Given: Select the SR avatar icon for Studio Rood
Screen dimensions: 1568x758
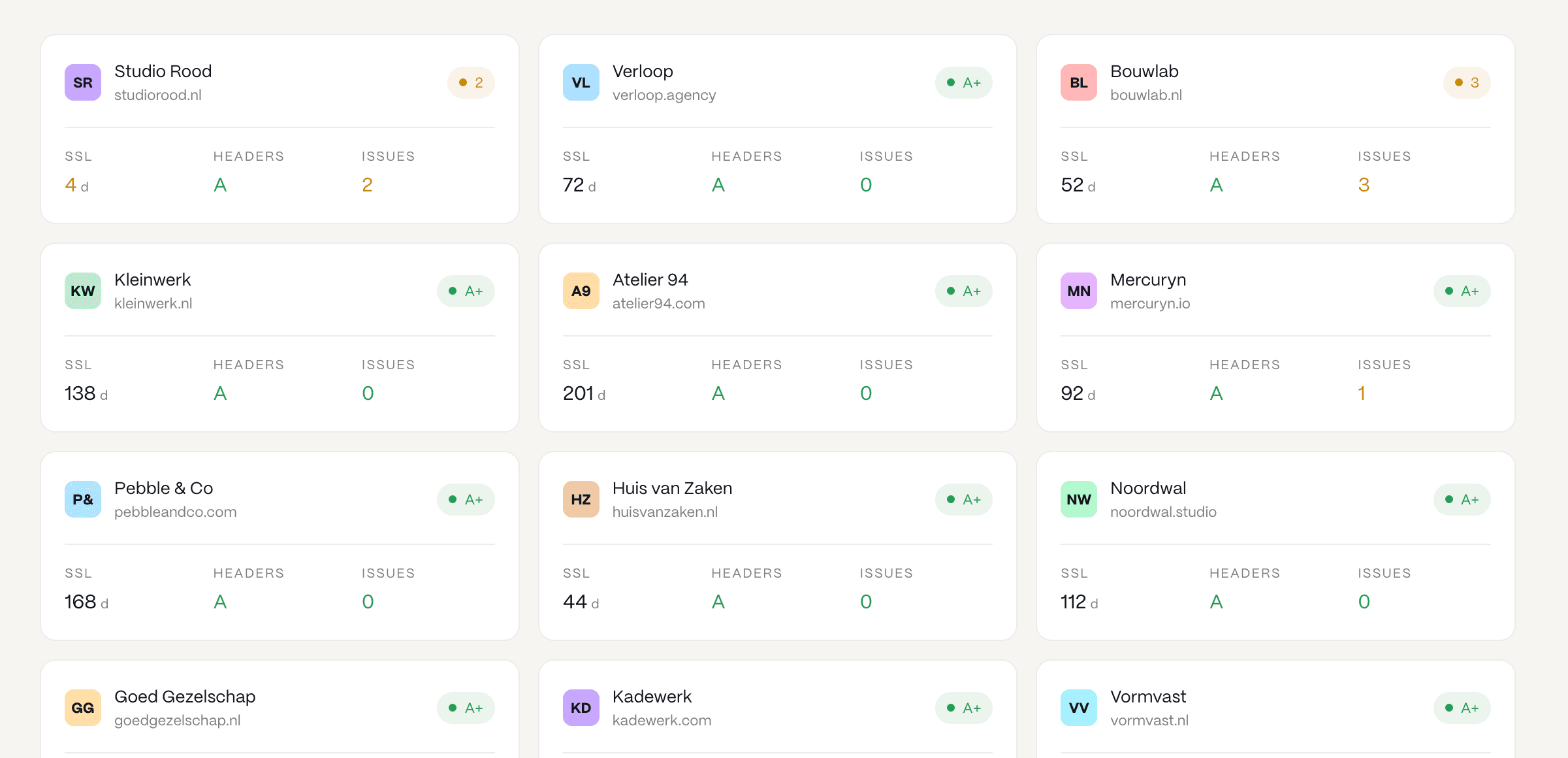Looking at the screenshot, I should [x=82, y=82].
